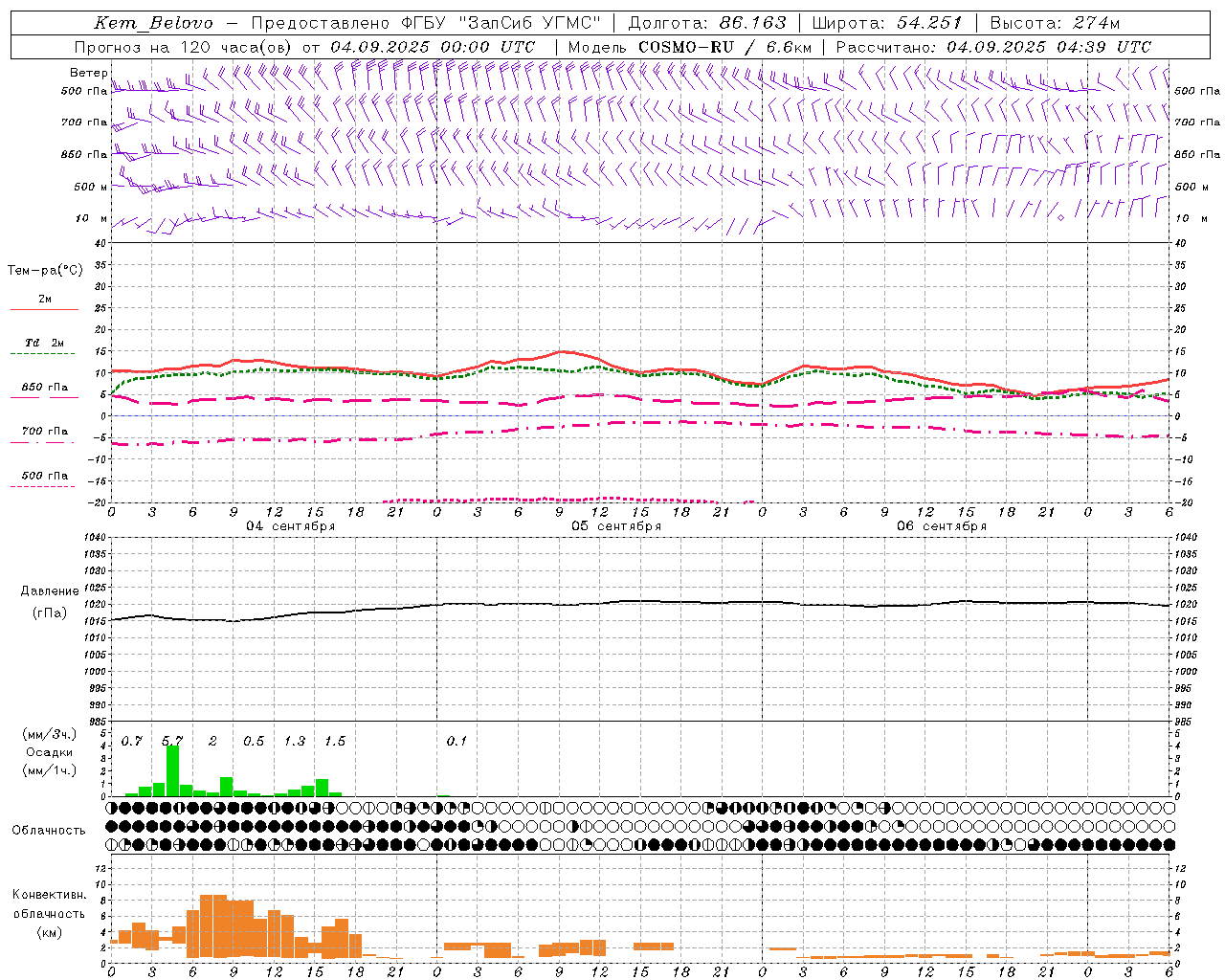Screen dimensions: 1225x980
Task: Click the Ветер wind panel label
Action: pos(88,73)
